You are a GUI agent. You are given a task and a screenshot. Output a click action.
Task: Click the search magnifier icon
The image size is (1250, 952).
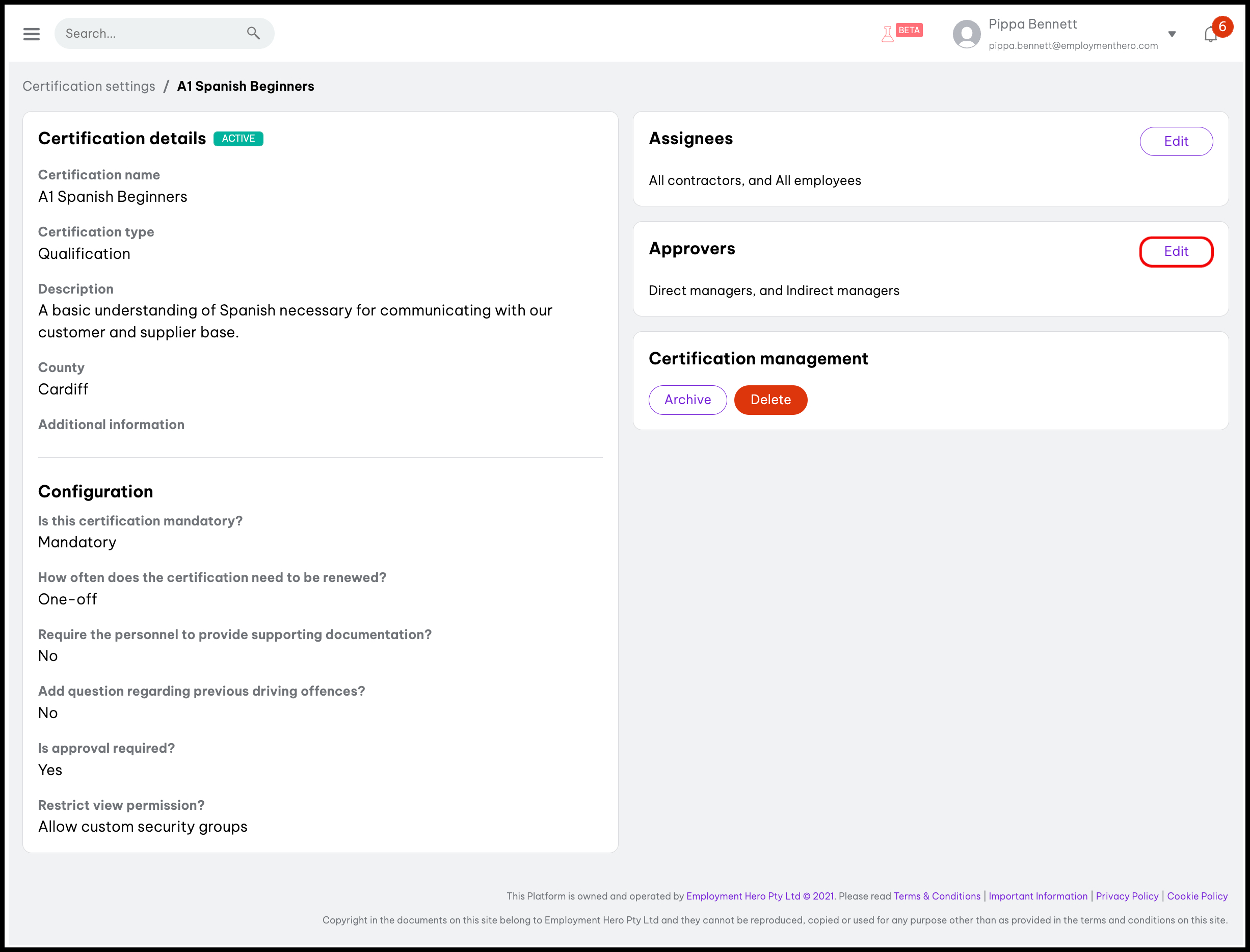[x=253, y=34]
